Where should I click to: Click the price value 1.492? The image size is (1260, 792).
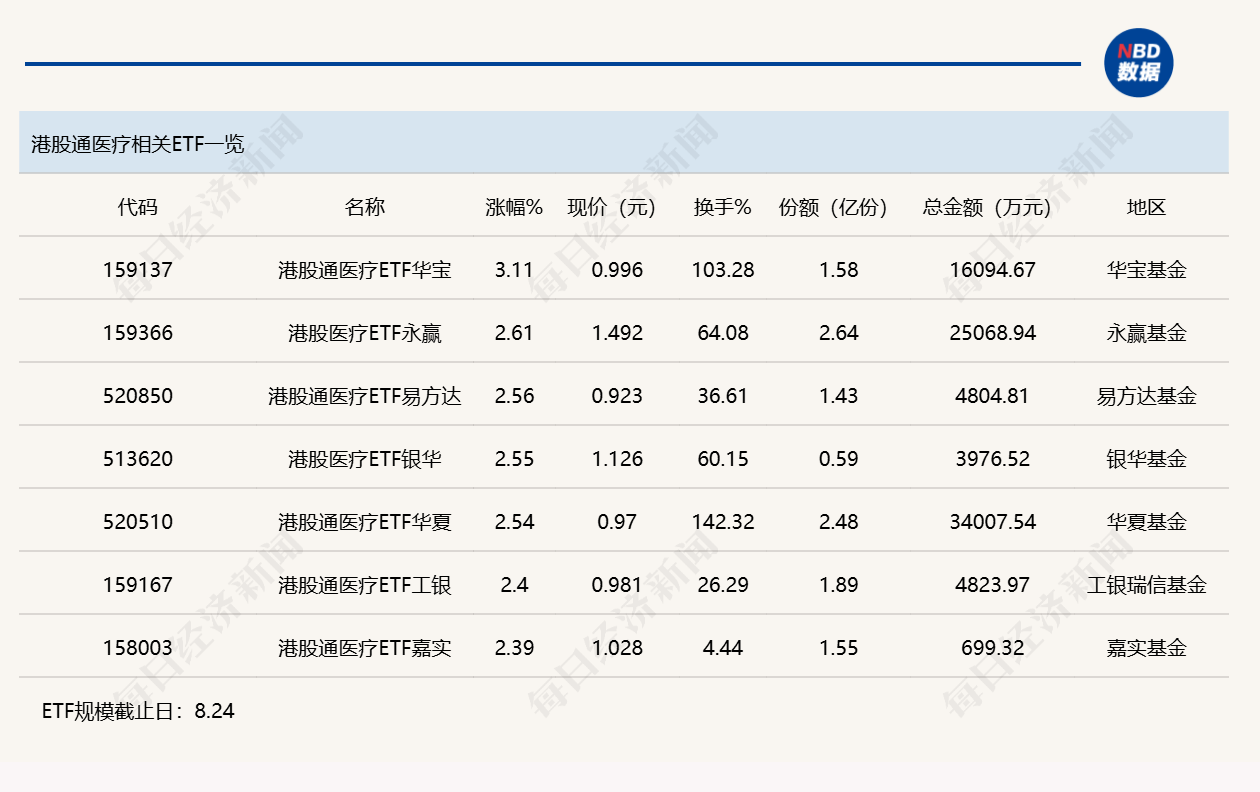tap(617, 333)
